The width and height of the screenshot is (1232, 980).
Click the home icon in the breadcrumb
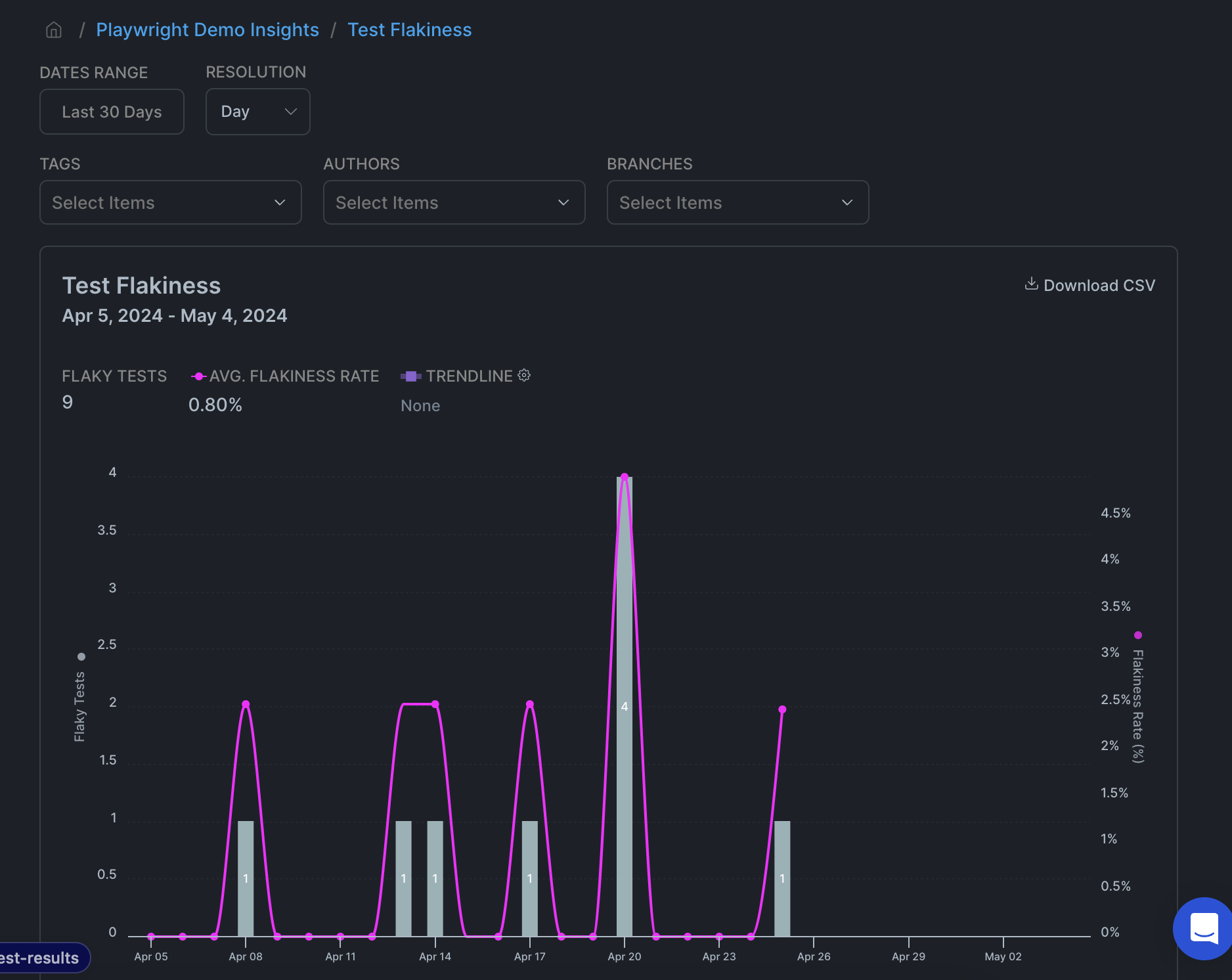click(53, 30)
